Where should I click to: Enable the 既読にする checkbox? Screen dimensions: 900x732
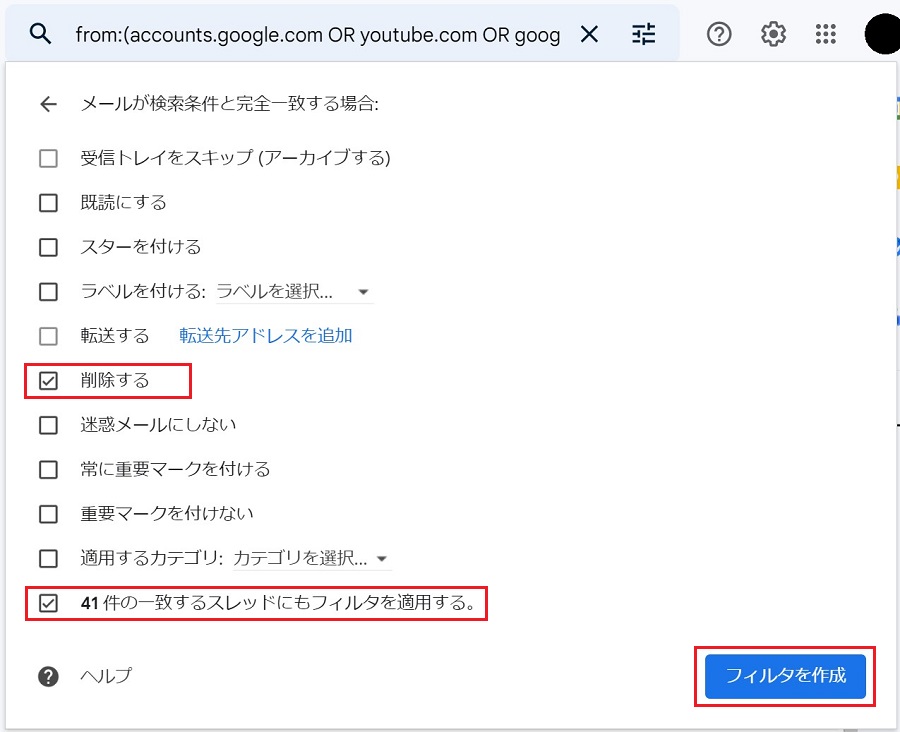click(48, 203)
